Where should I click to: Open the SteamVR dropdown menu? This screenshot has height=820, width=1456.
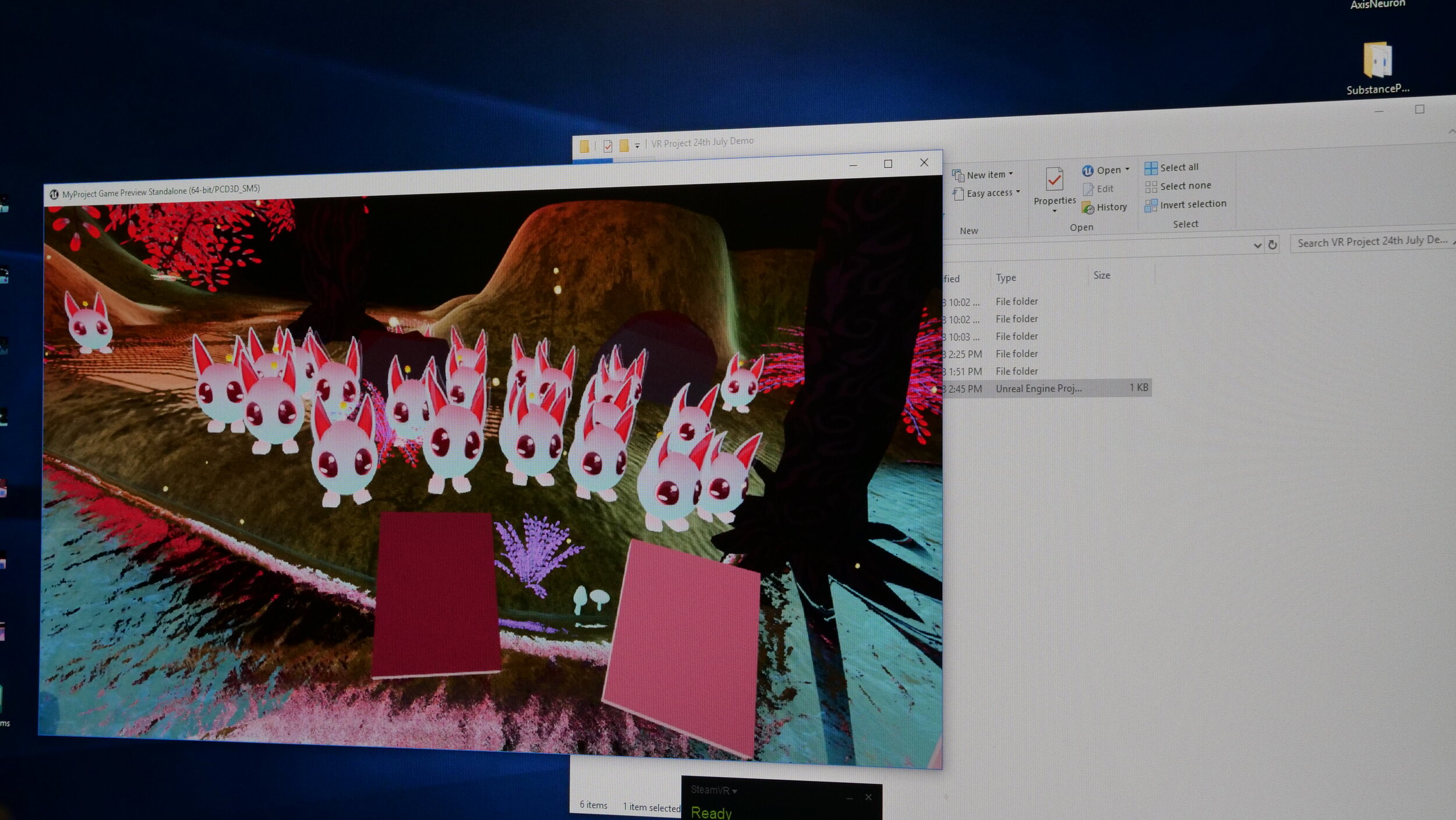pyautogui.click(x=713, y=790)
